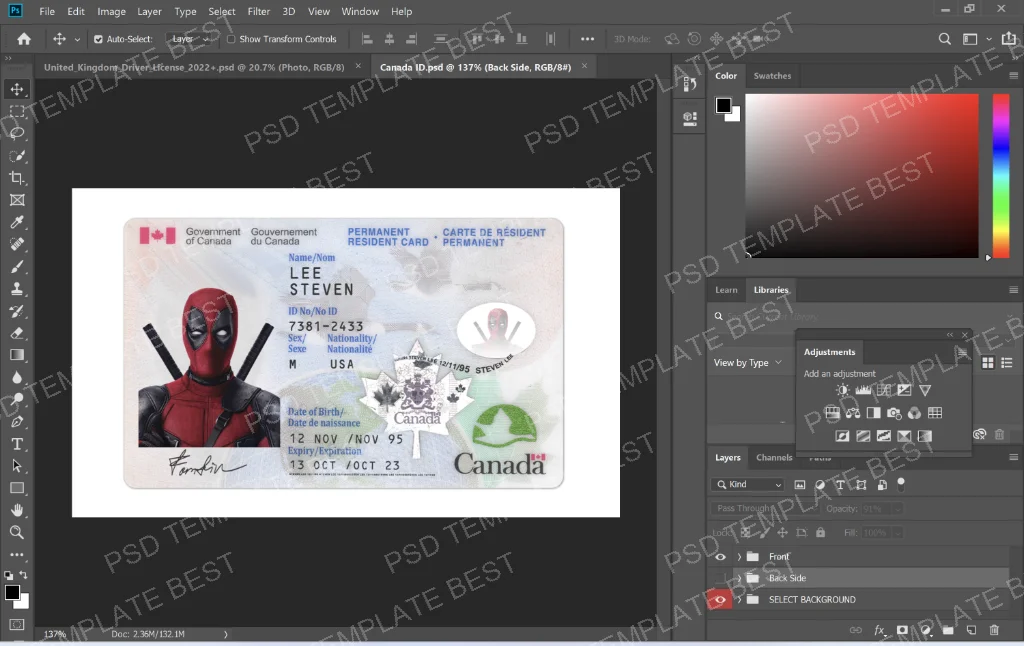Expand the Front layer group
The image size is (1024, 646).
(739, 557)
